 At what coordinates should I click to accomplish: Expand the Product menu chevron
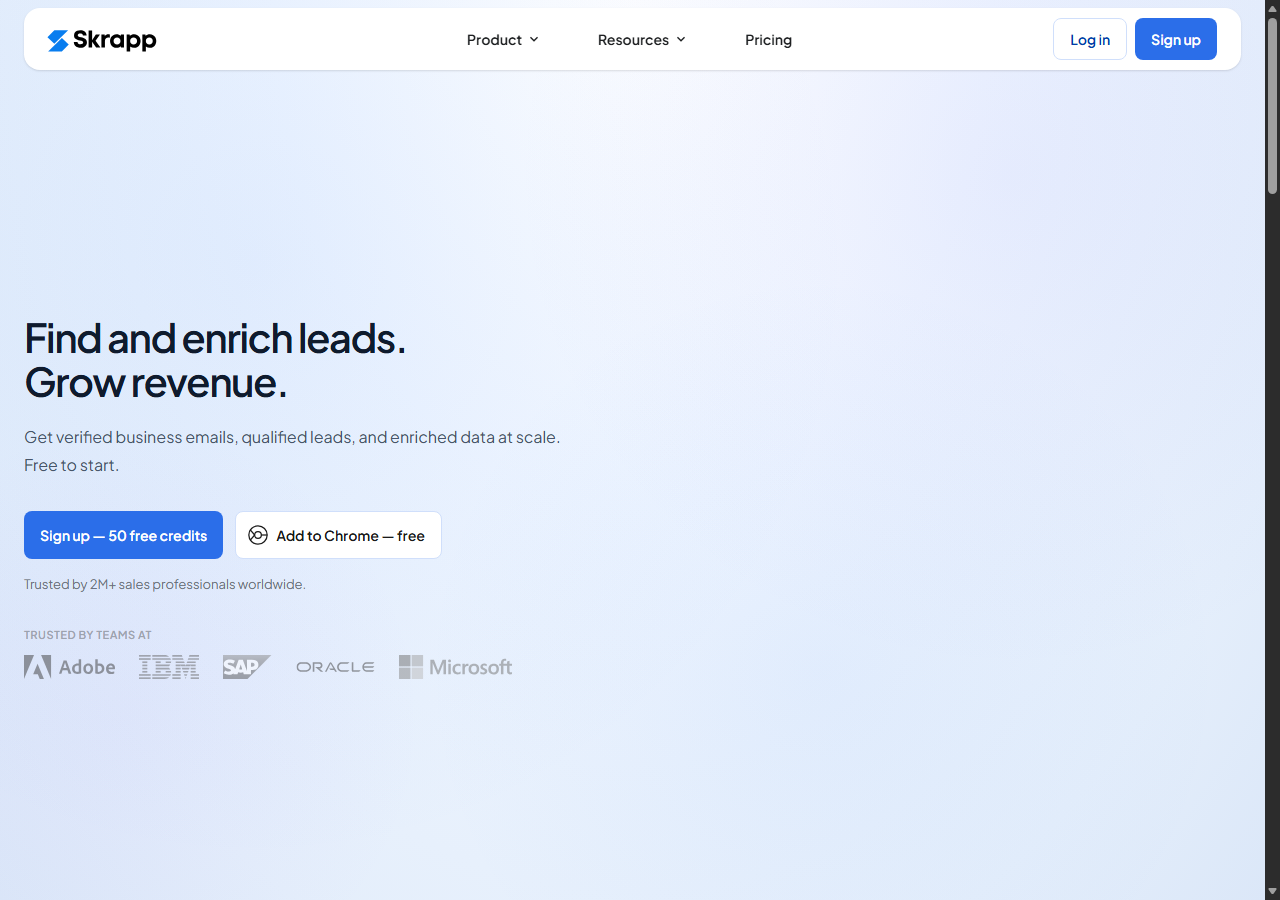pyautogui.click(x=534, y=39)
